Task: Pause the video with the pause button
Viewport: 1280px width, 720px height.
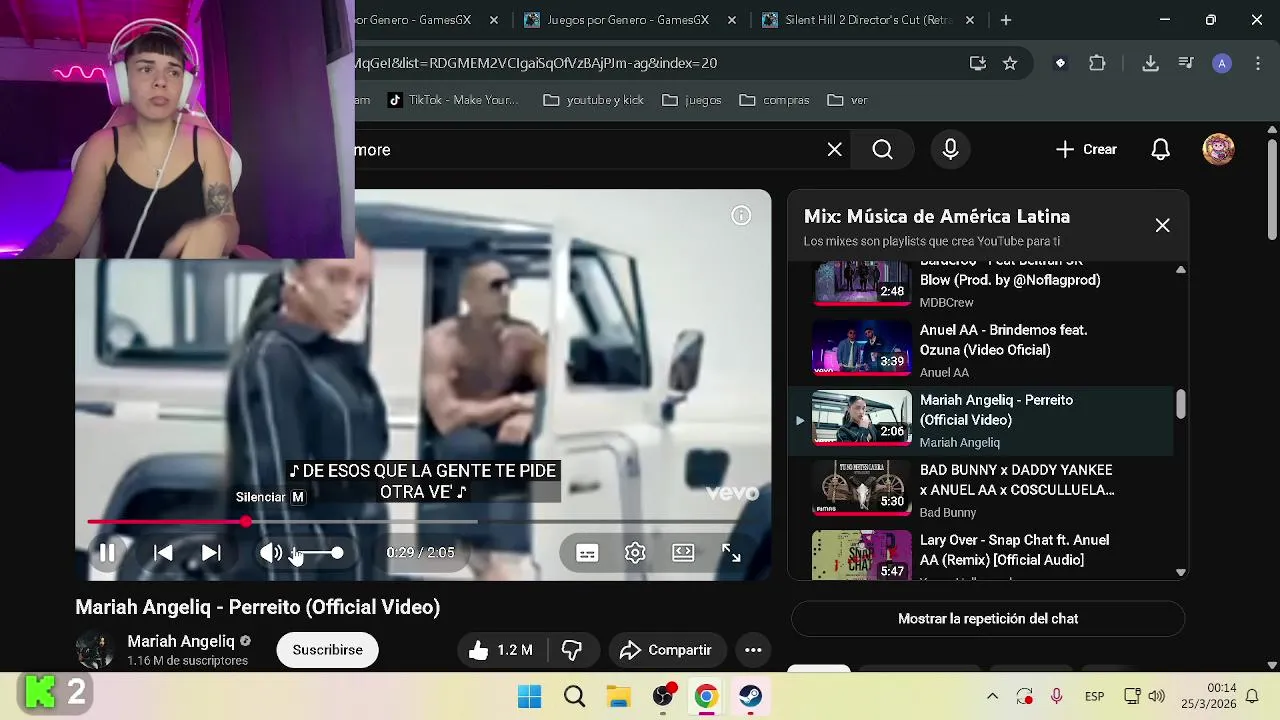Action: 107,553
